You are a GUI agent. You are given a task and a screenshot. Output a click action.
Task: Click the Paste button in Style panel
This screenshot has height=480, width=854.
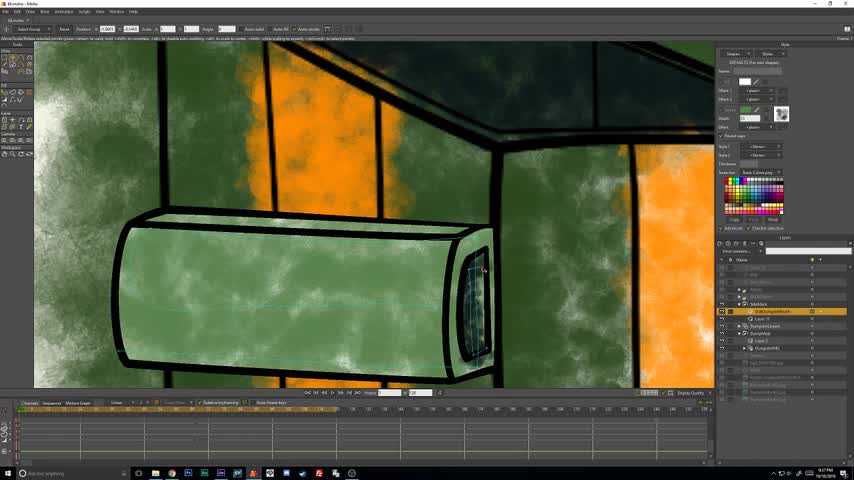tap(754, 220)
